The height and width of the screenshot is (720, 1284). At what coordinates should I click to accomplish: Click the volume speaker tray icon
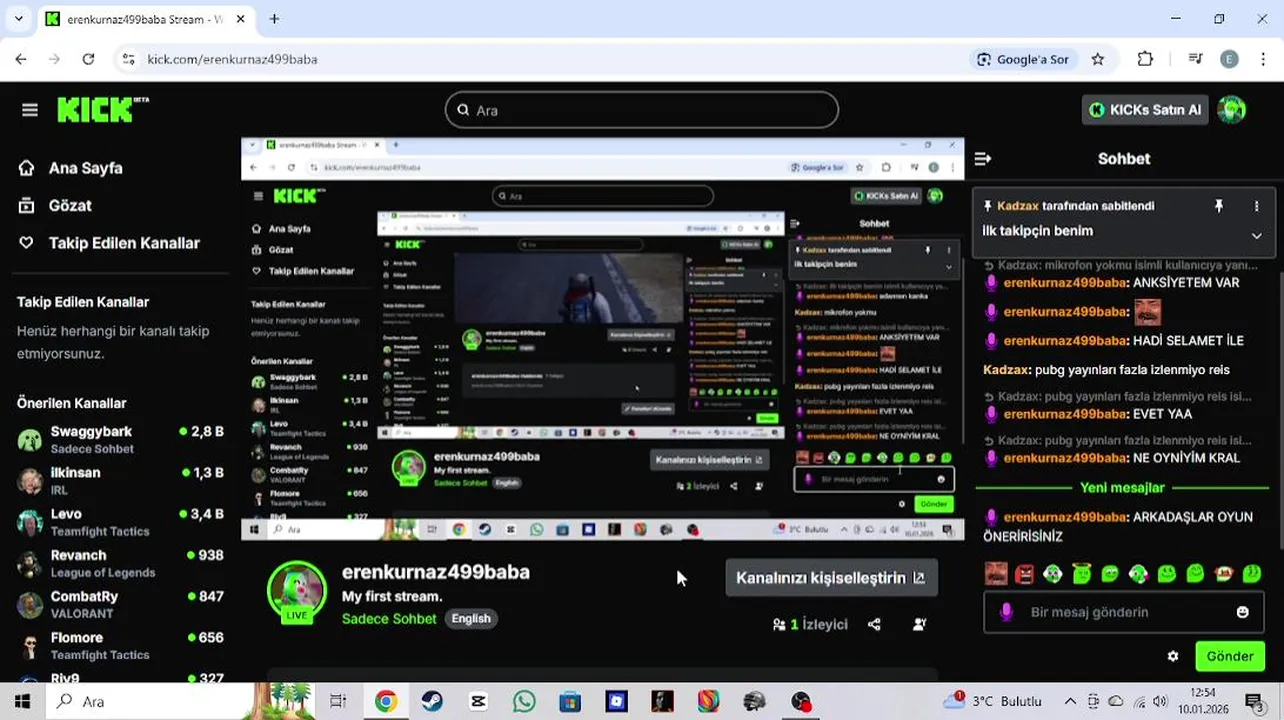coord(1161,701)
